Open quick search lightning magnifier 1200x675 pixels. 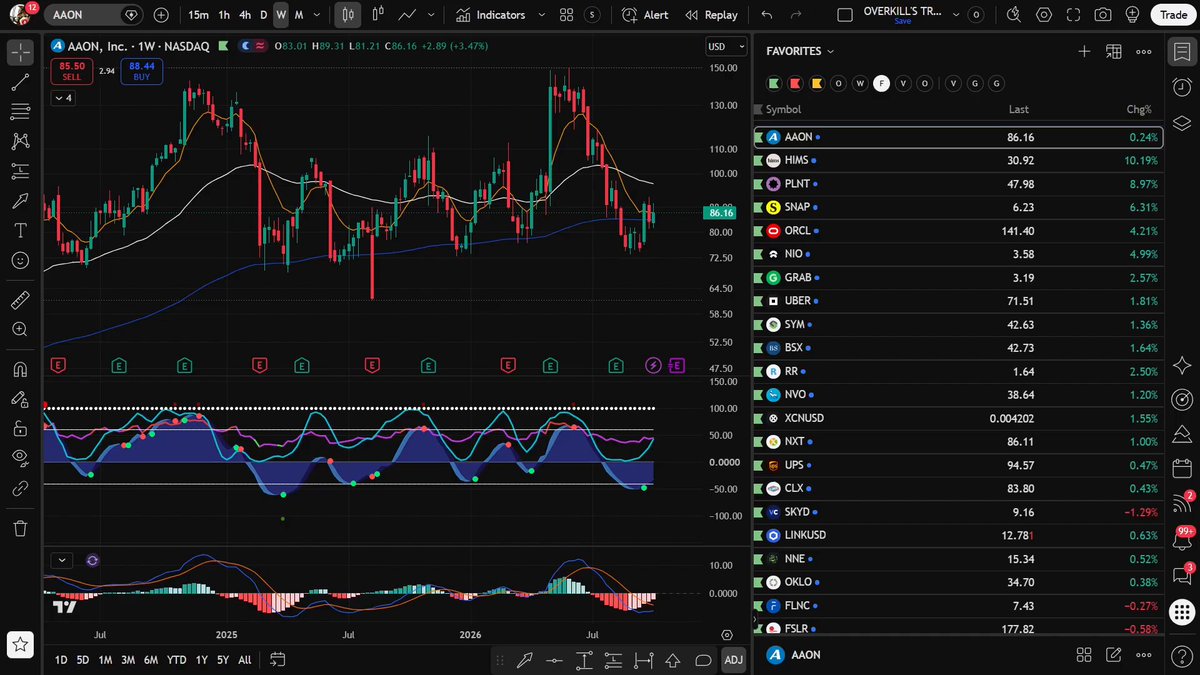pos(1014,15)
